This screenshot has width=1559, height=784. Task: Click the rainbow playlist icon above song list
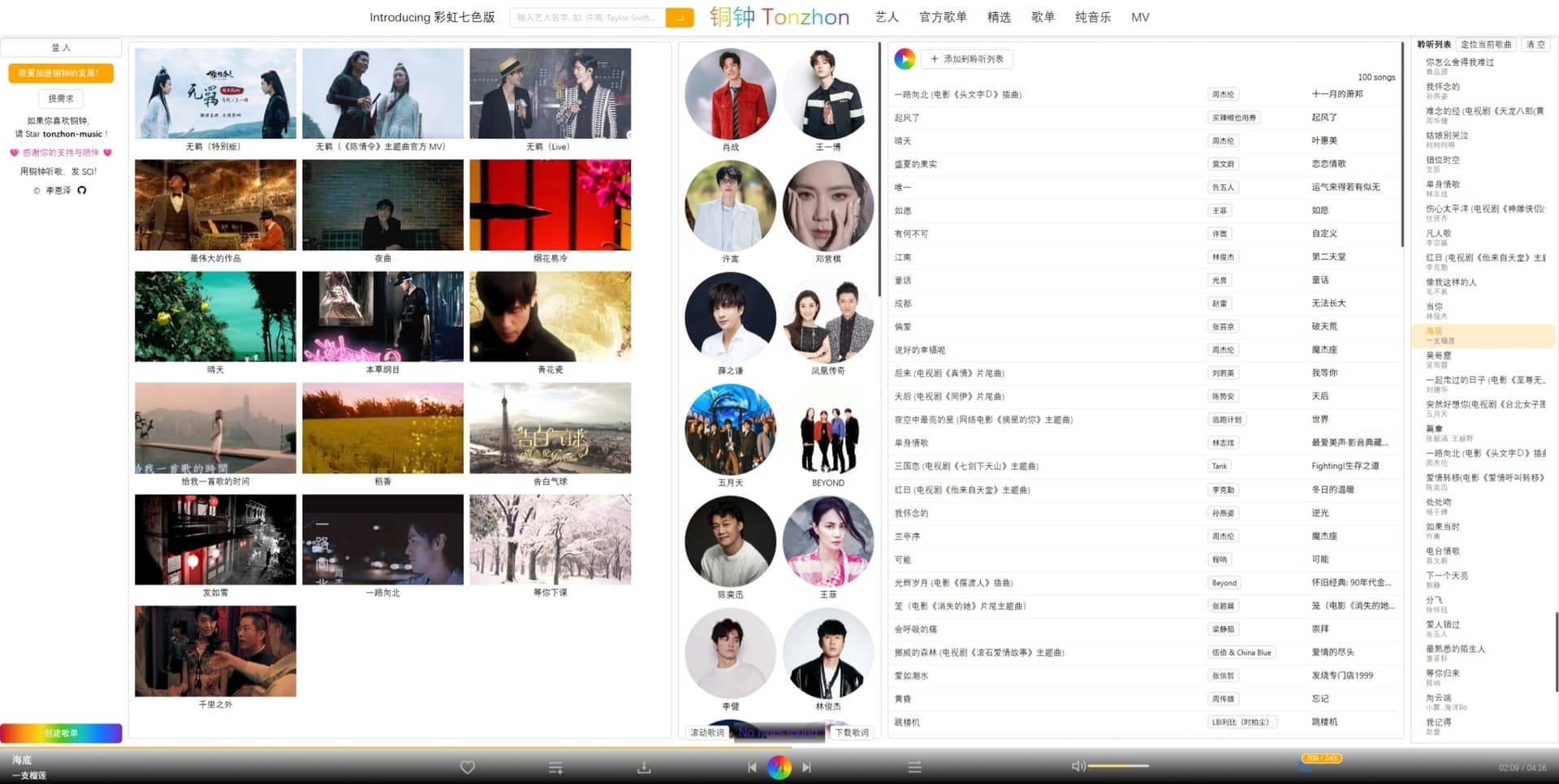pyautogui.click(x=904, y=58)
